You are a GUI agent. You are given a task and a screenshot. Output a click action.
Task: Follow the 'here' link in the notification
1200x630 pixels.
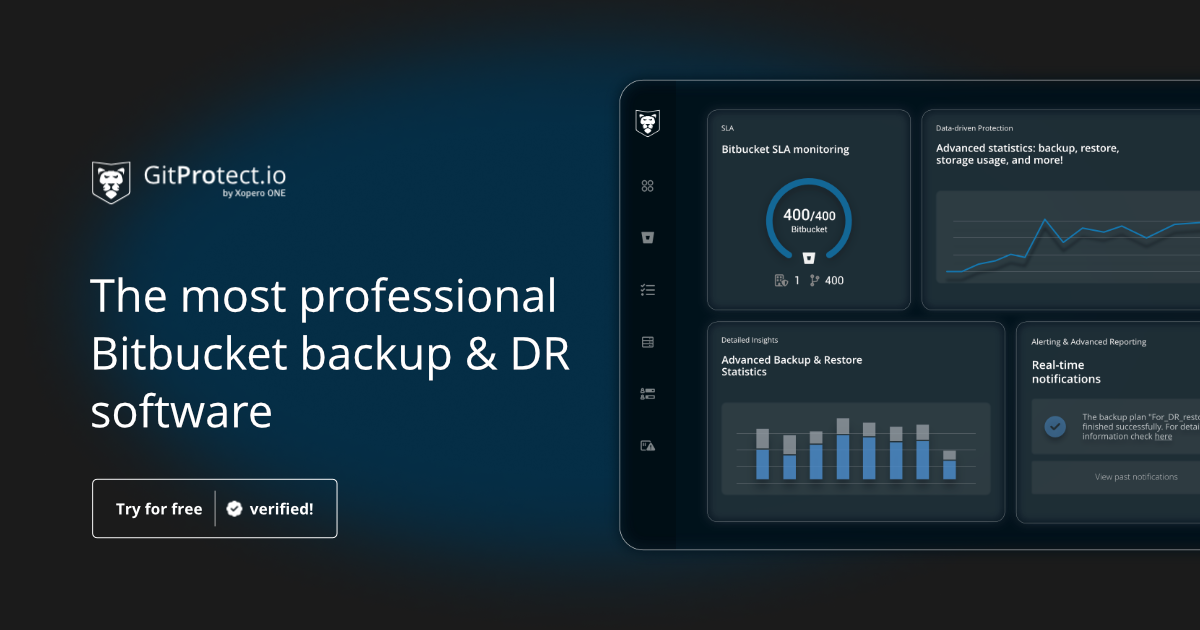click(x=1163, y=436)
